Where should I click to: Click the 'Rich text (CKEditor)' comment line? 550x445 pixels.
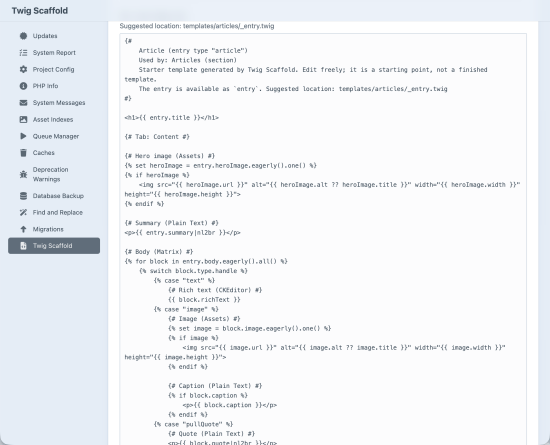pos(215,290)
